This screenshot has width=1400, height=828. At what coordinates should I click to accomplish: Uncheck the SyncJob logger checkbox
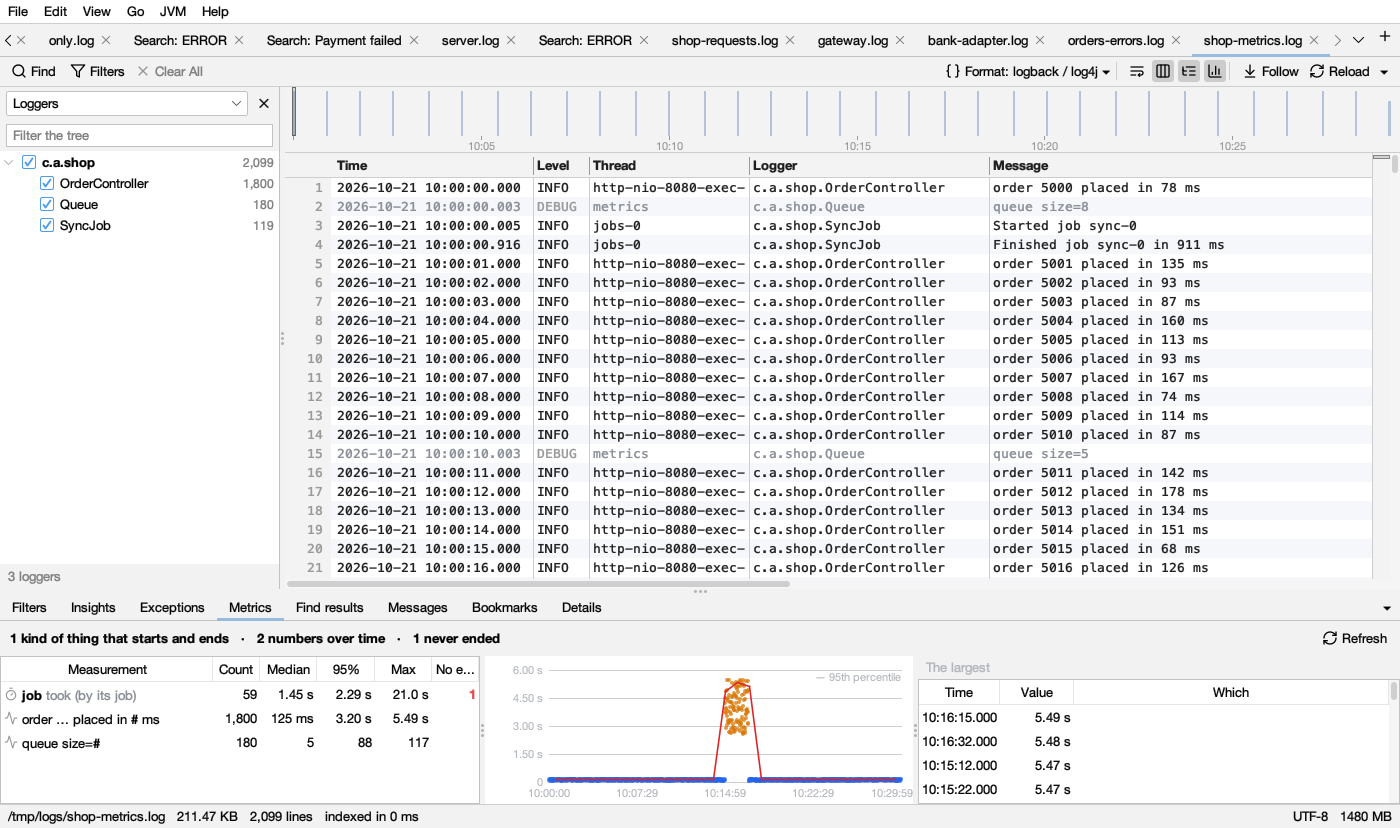[x=47, y=225]
